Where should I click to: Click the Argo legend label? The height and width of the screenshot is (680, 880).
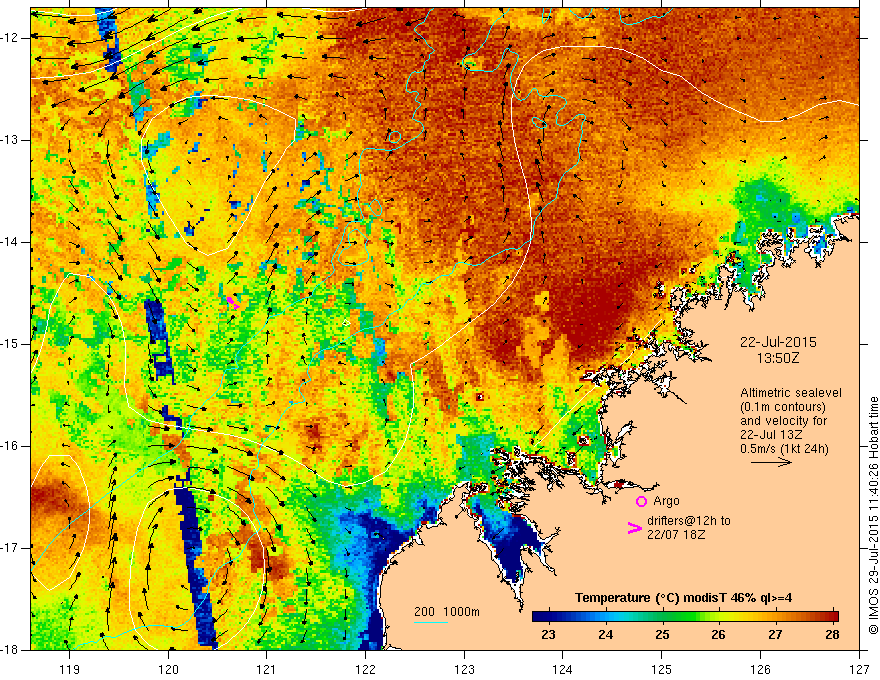pyautogui.click(x=666, y=501)
